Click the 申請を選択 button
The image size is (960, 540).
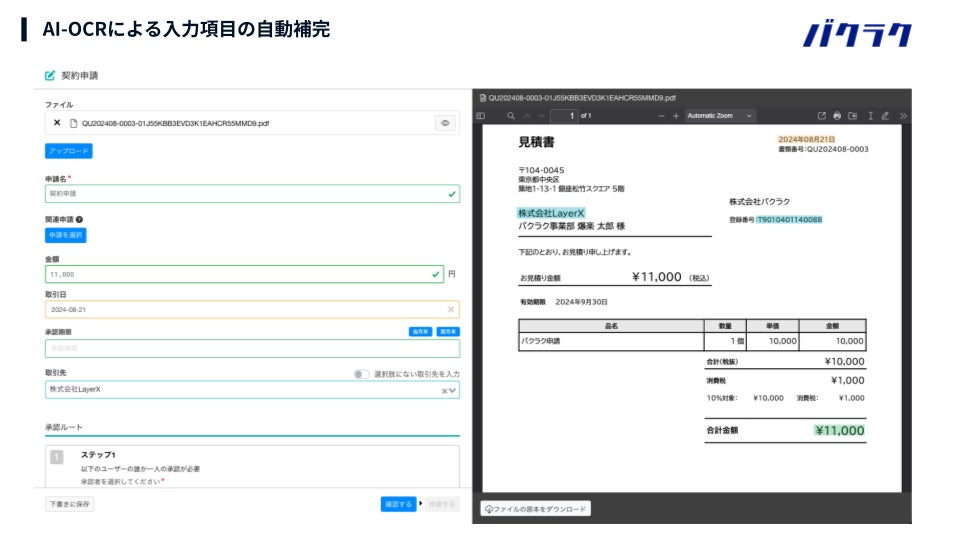(x=66, y=235)
